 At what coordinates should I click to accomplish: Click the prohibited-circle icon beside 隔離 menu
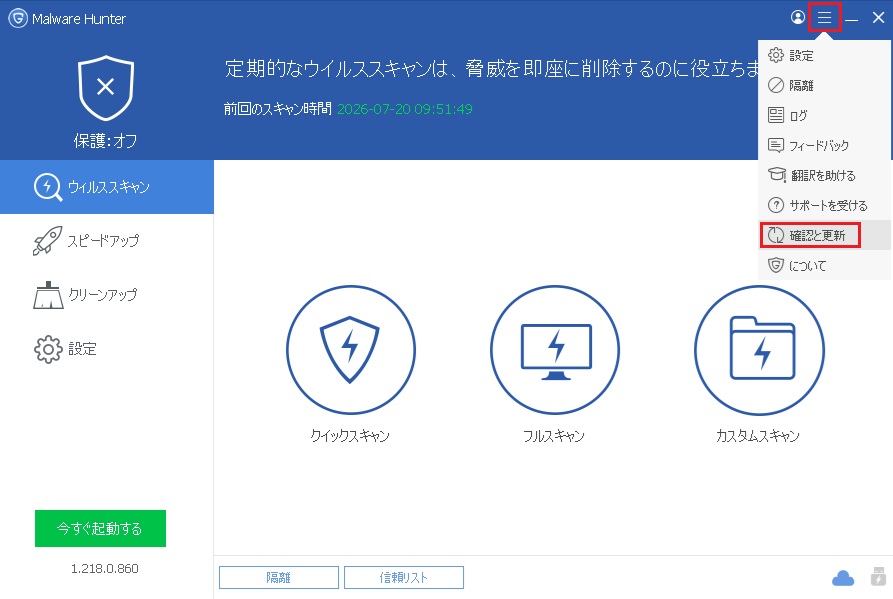click(x=776, y=85)
